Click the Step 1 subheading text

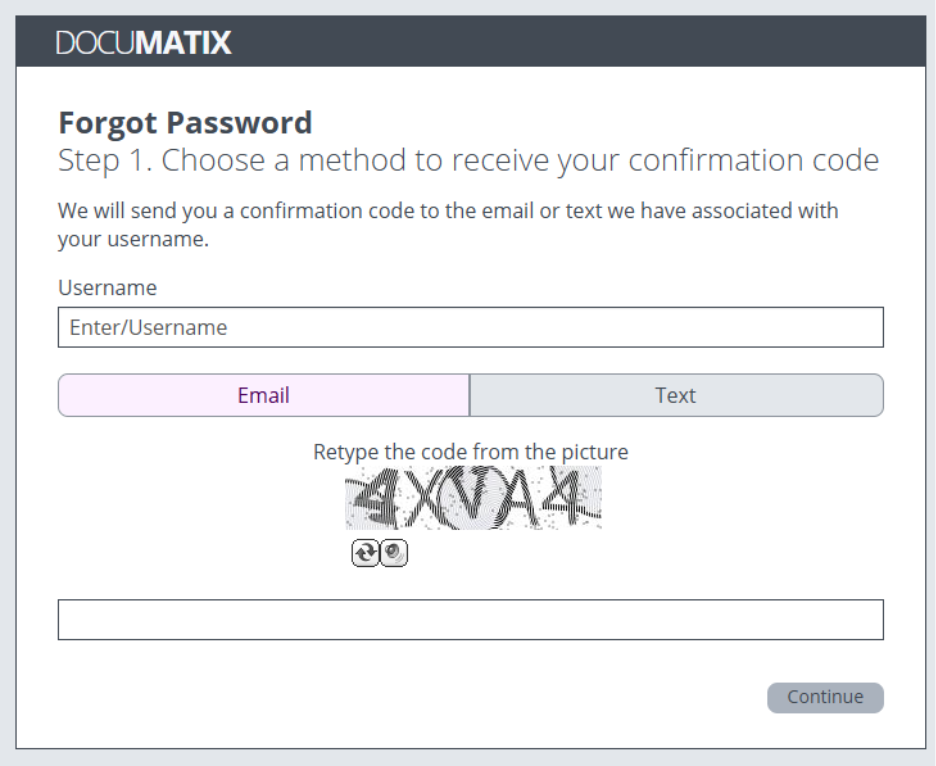point(468,160)
